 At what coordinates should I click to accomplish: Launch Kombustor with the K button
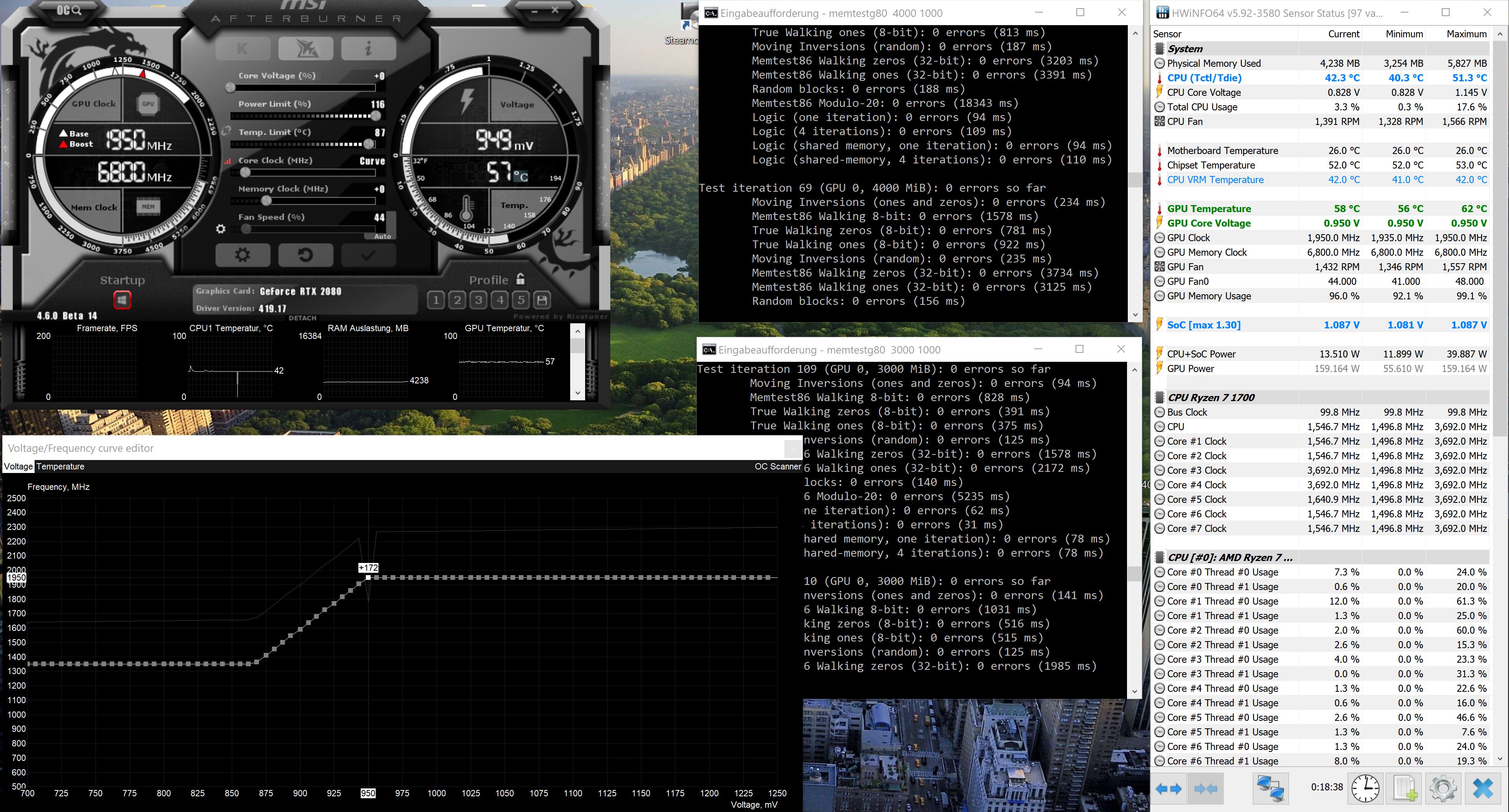[x=242, y=49]
